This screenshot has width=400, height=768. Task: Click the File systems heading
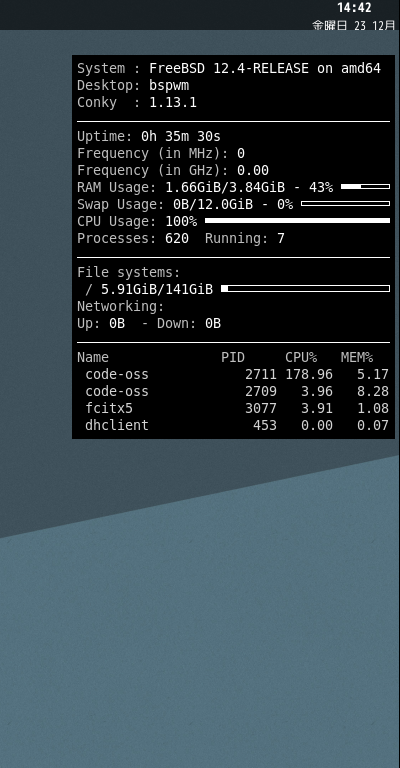point(129,272)
